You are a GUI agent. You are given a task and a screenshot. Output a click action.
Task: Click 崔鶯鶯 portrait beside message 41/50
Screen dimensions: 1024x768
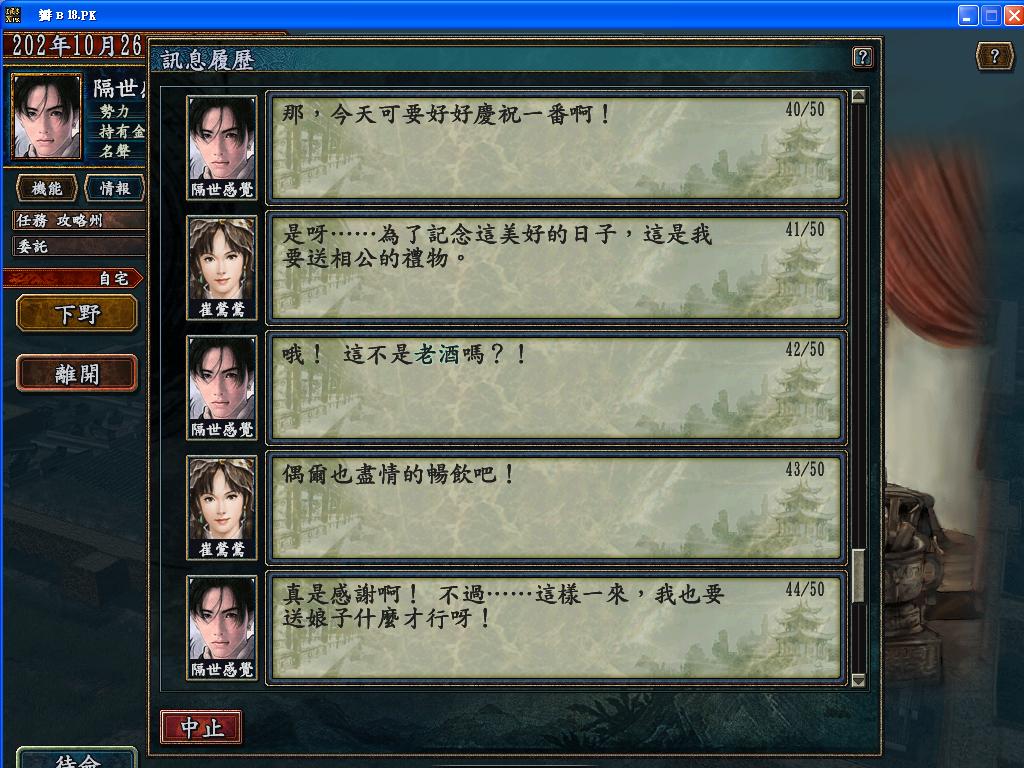(222, 268)
